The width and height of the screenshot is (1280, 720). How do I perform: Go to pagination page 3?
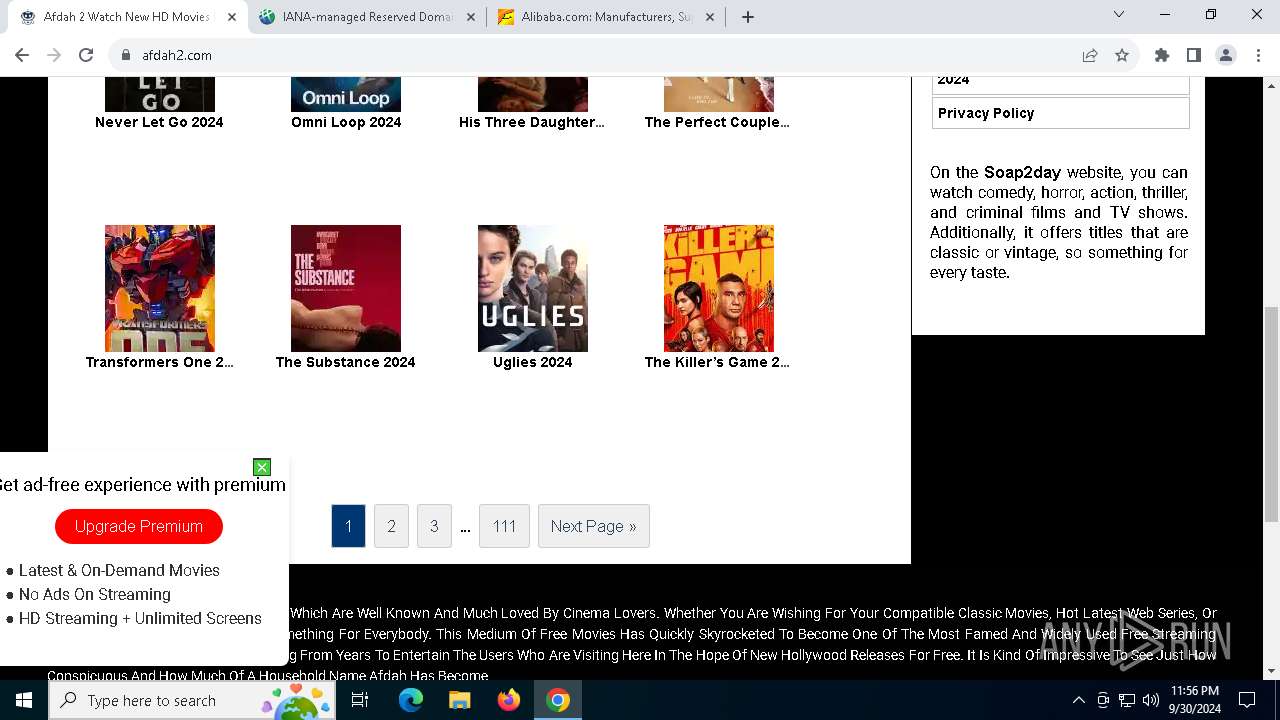tap(434, 526)
